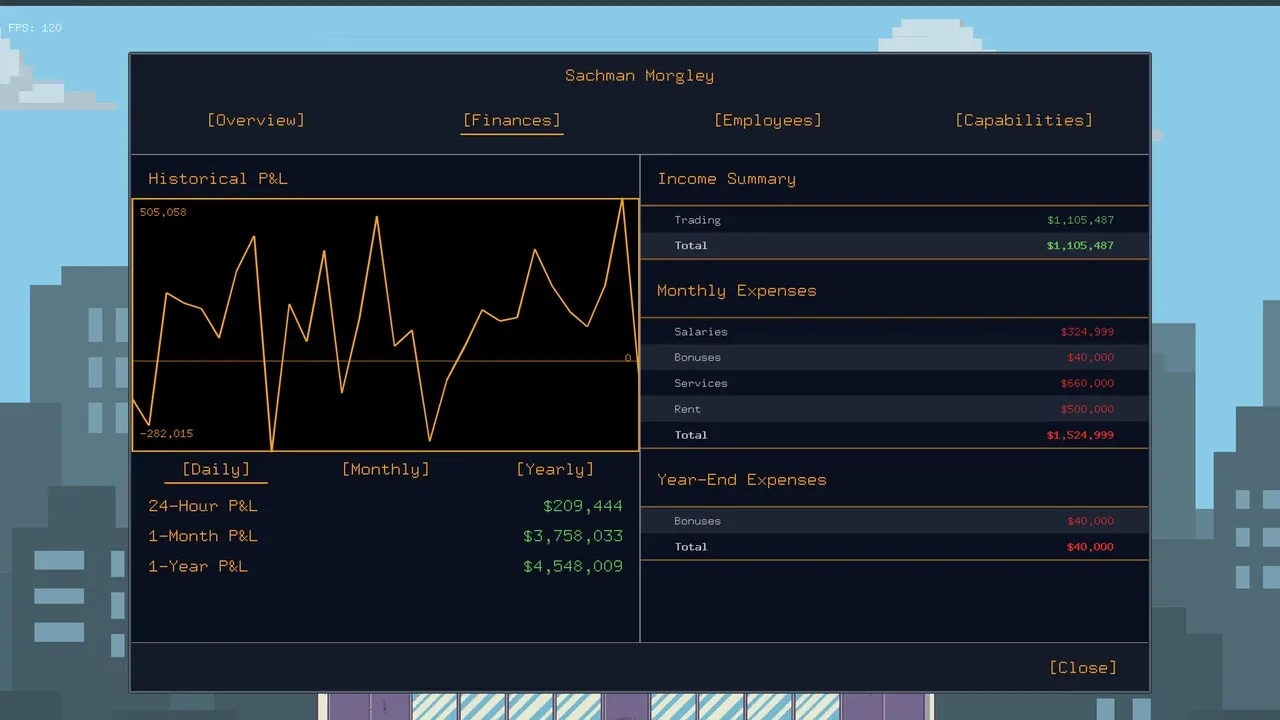Click the Income Summary total row
1280x720 pixels.
click(x=894, y=246)
